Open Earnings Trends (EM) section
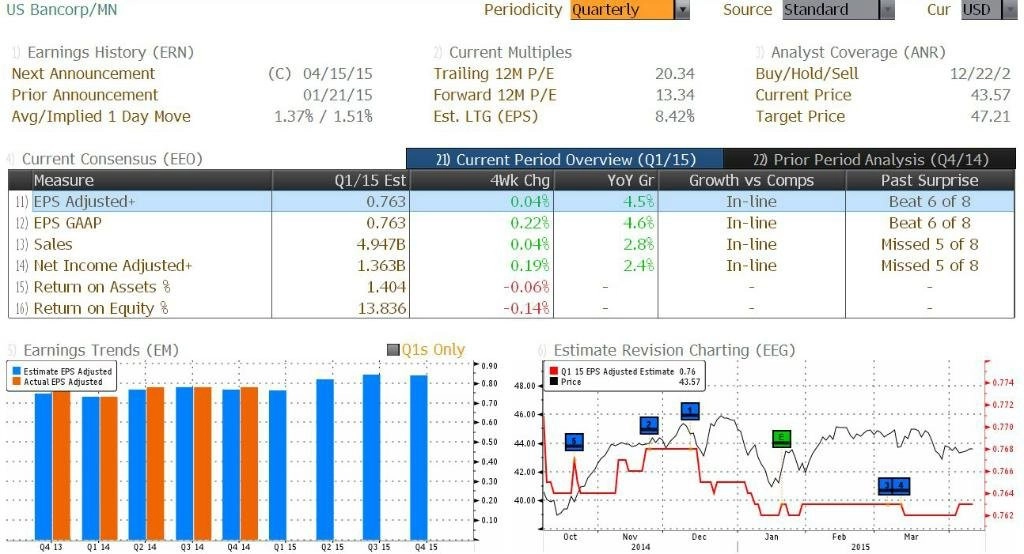 pyautogui.click(x=101, y=350)
